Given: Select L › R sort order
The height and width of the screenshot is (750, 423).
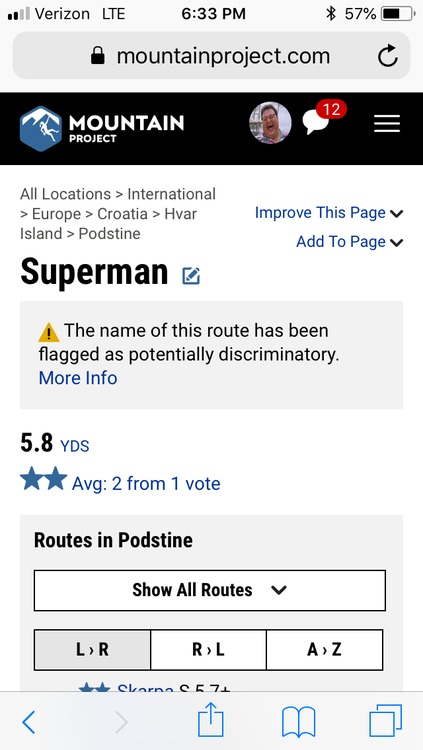Looking at the screenshot, I should click(92, 650).
